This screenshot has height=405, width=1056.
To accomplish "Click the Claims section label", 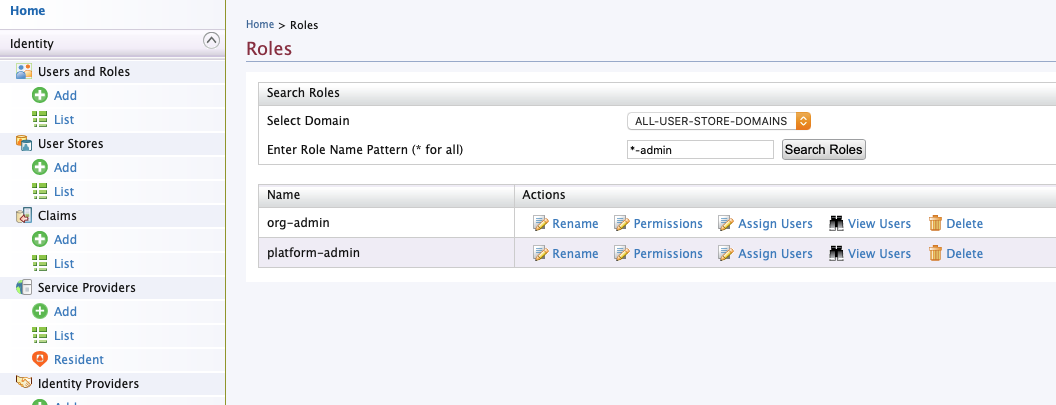I will coord(57,216).
